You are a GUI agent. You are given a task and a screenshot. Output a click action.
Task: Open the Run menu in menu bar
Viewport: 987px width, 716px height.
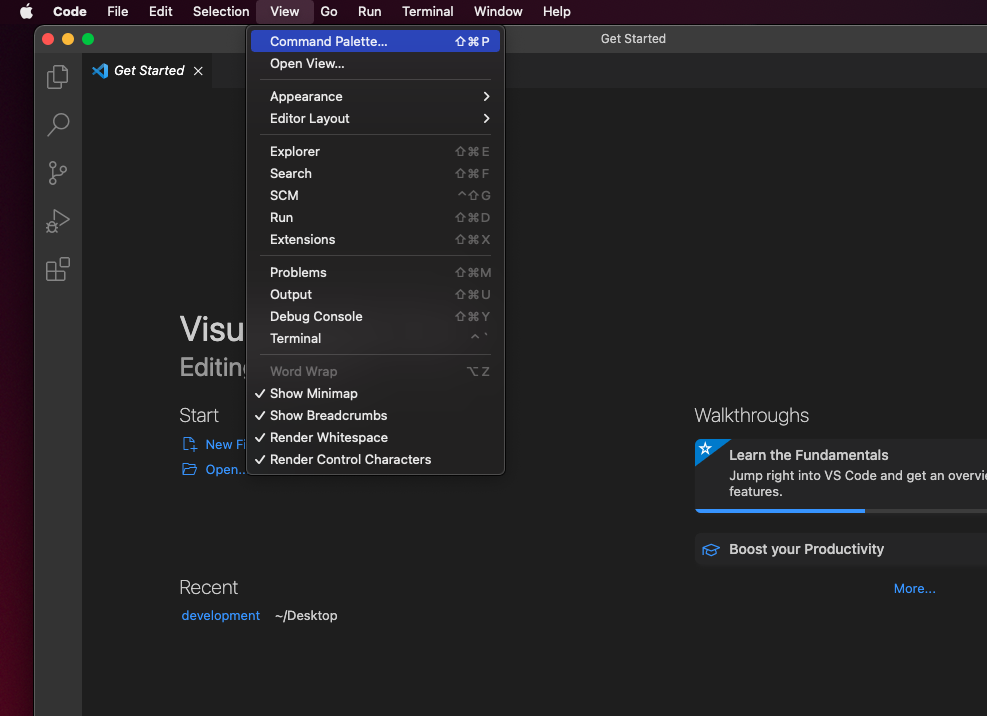coord(369,11)
